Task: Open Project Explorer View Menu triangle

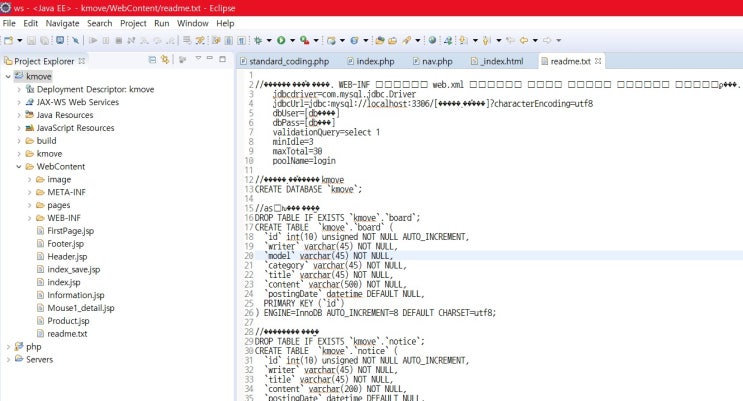Action: (x=198, y=58)
